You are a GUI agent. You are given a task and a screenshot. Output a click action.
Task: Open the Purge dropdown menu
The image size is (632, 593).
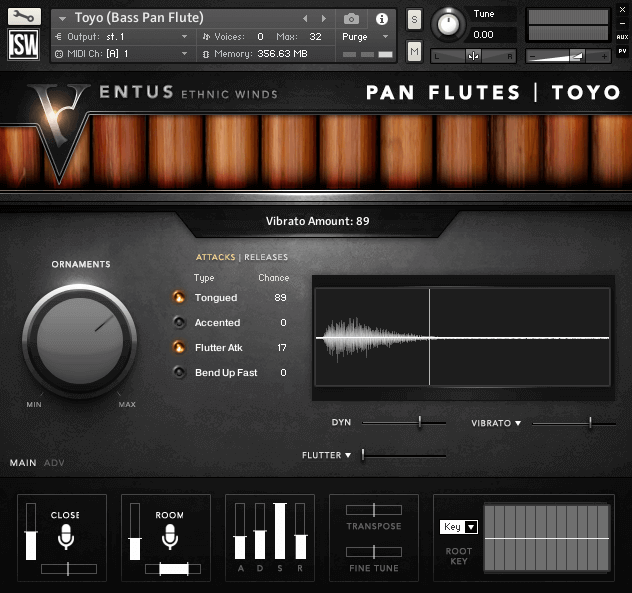(367, 37)
